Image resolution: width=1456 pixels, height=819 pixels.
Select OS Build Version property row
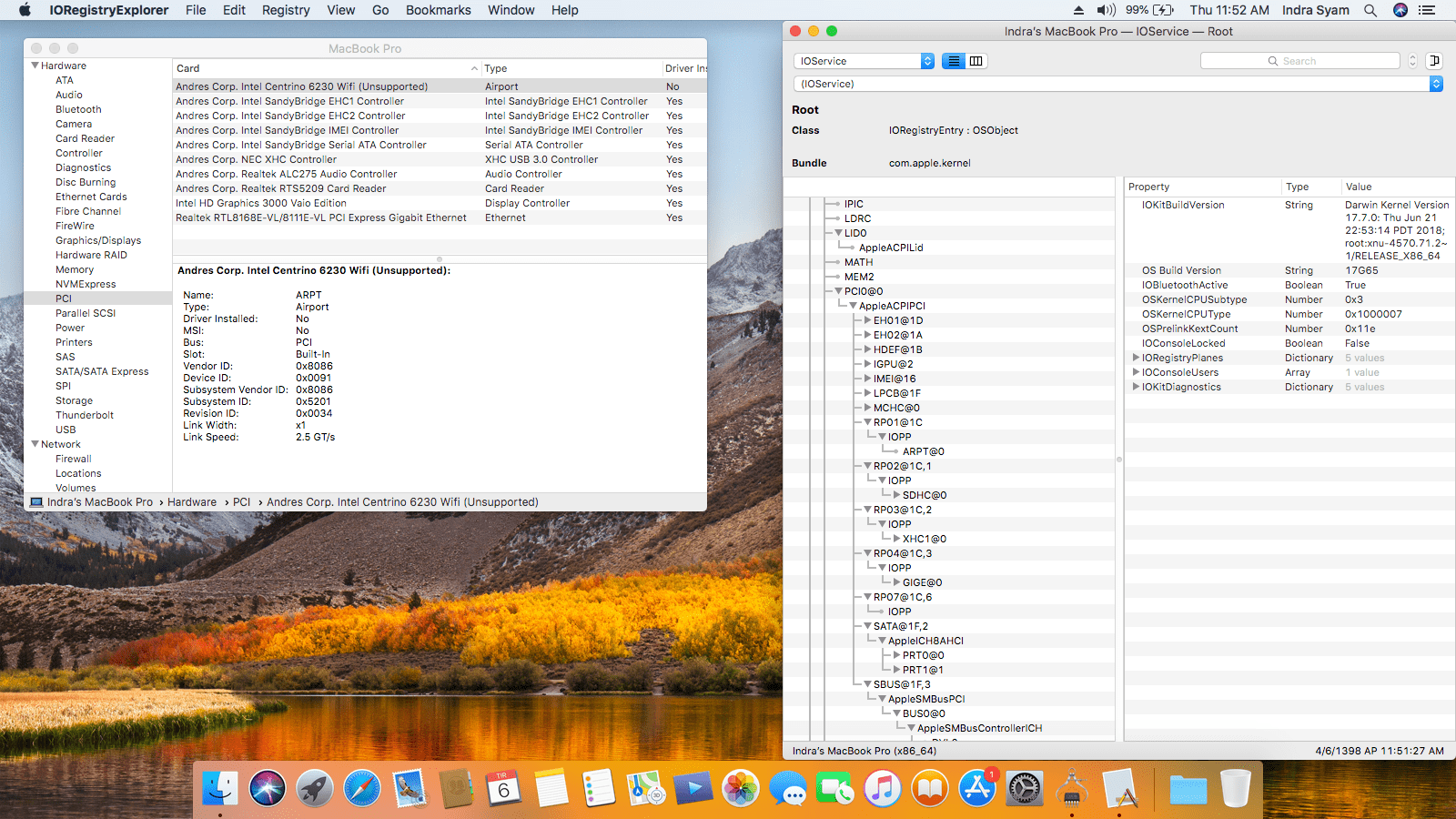point(1289,270)
